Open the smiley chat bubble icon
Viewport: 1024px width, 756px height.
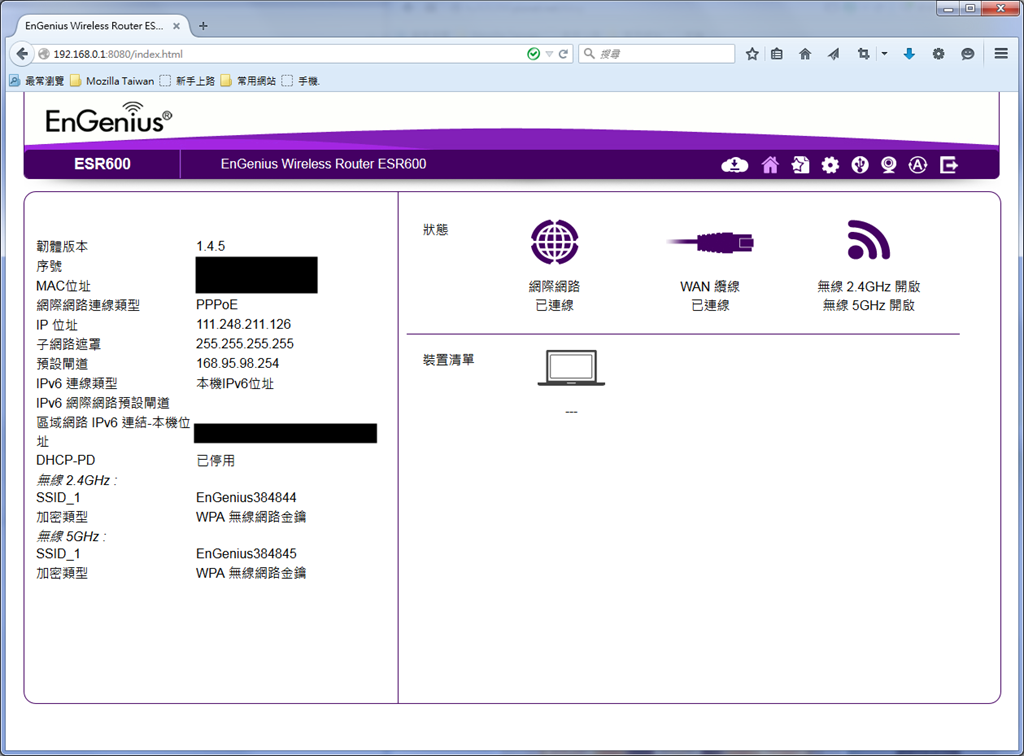pyautogui.click(x=968, y=54)
